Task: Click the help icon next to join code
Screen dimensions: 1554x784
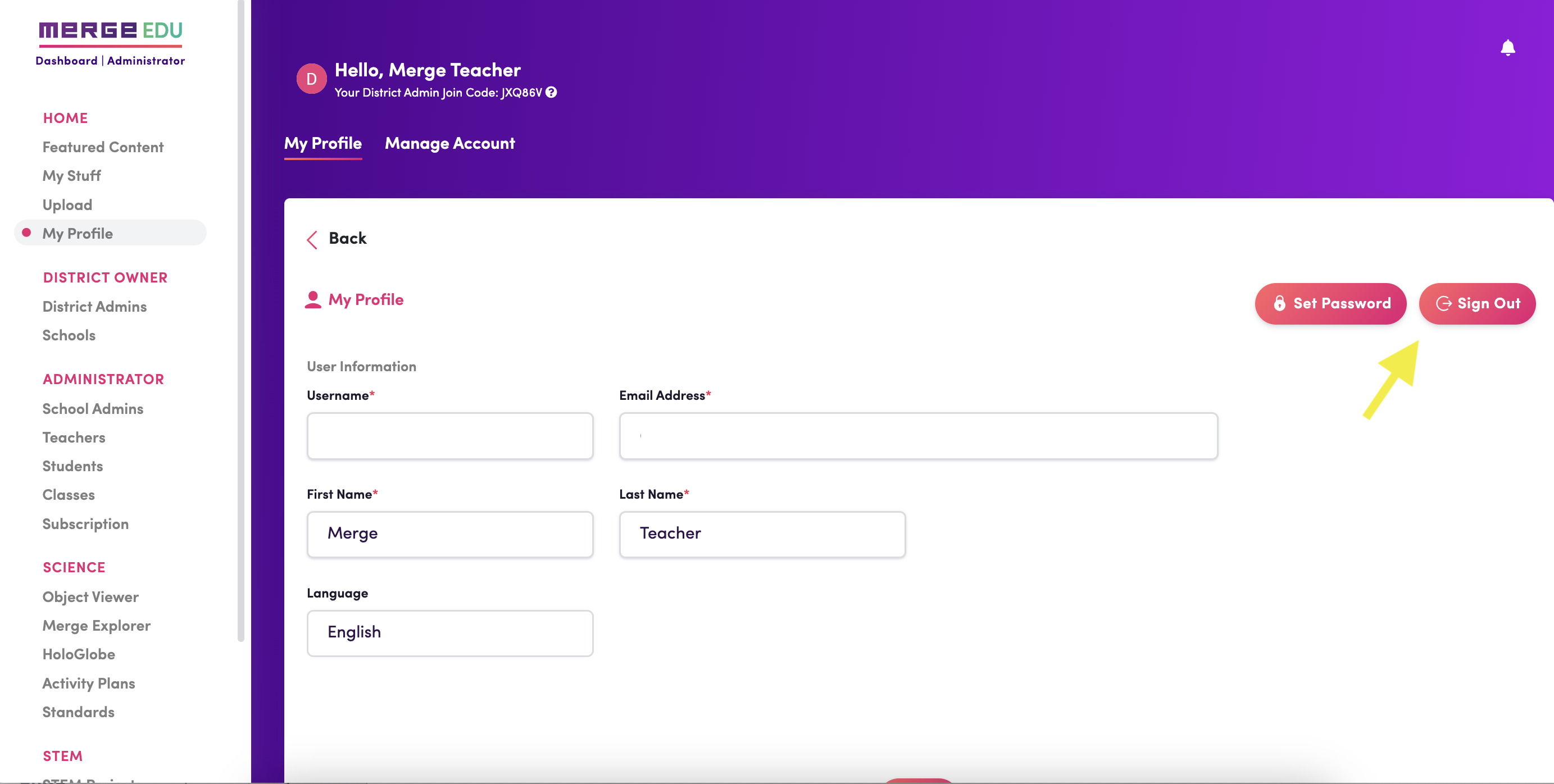Action: pyautogui.click(x=551, y=92)
